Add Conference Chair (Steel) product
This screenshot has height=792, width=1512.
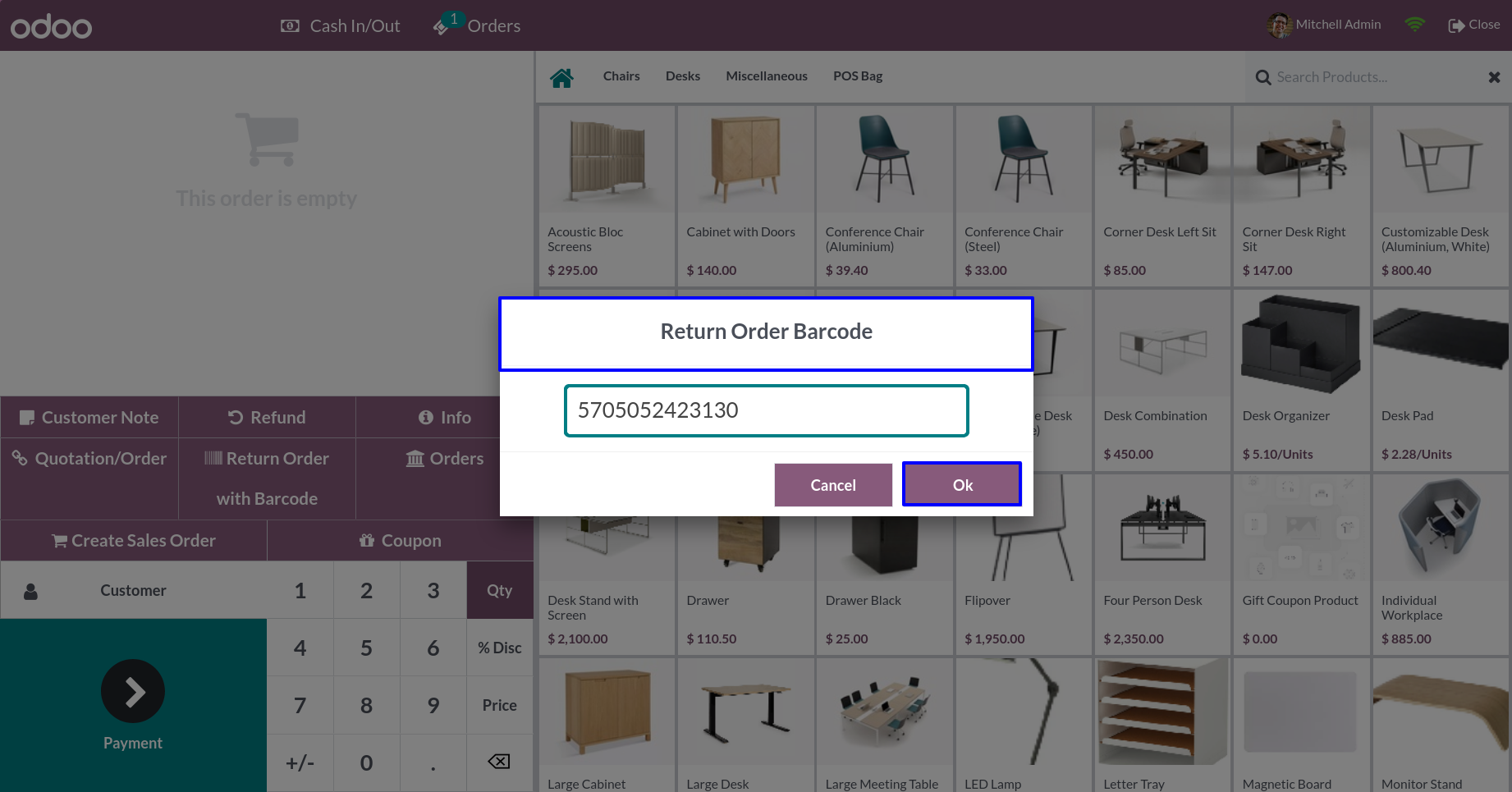click(x=1024, y=196)
